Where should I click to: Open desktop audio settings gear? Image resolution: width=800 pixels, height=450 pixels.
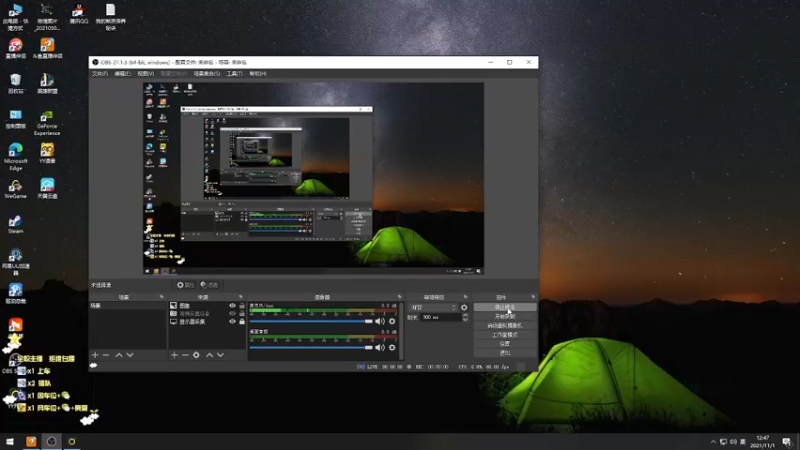(x=392, y=347)
